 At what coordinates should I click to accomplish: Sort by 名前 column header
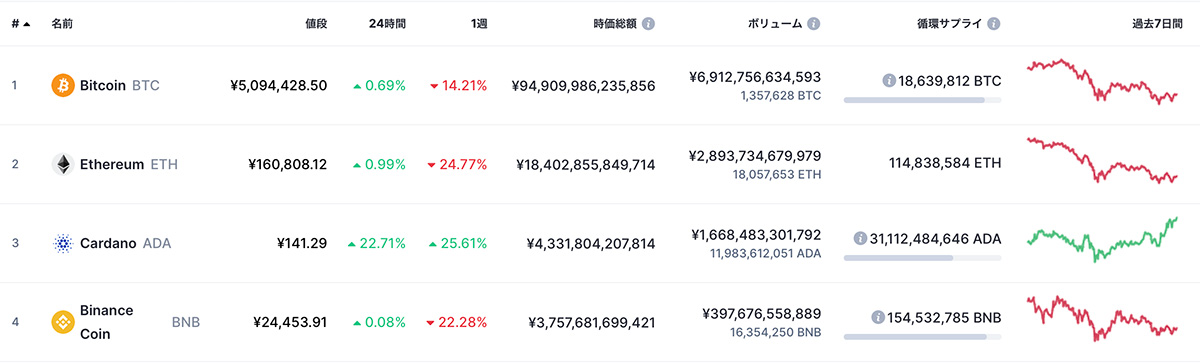pyautogui.click(x=63, y=23)
